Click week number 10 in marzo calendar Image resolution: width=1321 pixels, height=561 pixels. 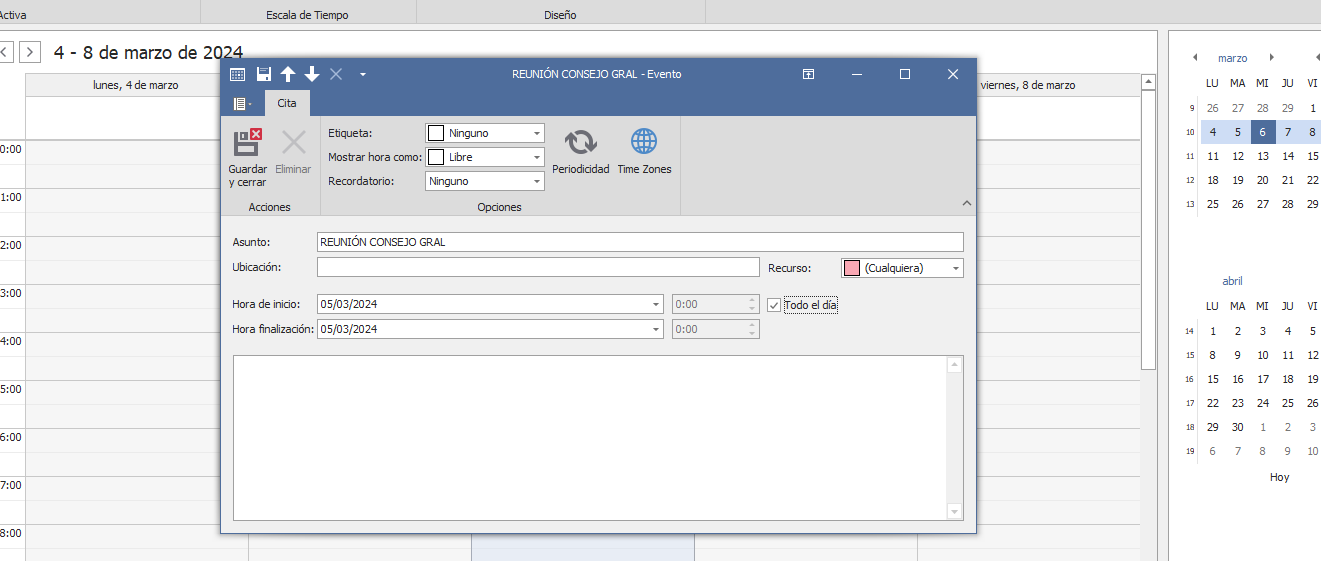(1190, 132)
